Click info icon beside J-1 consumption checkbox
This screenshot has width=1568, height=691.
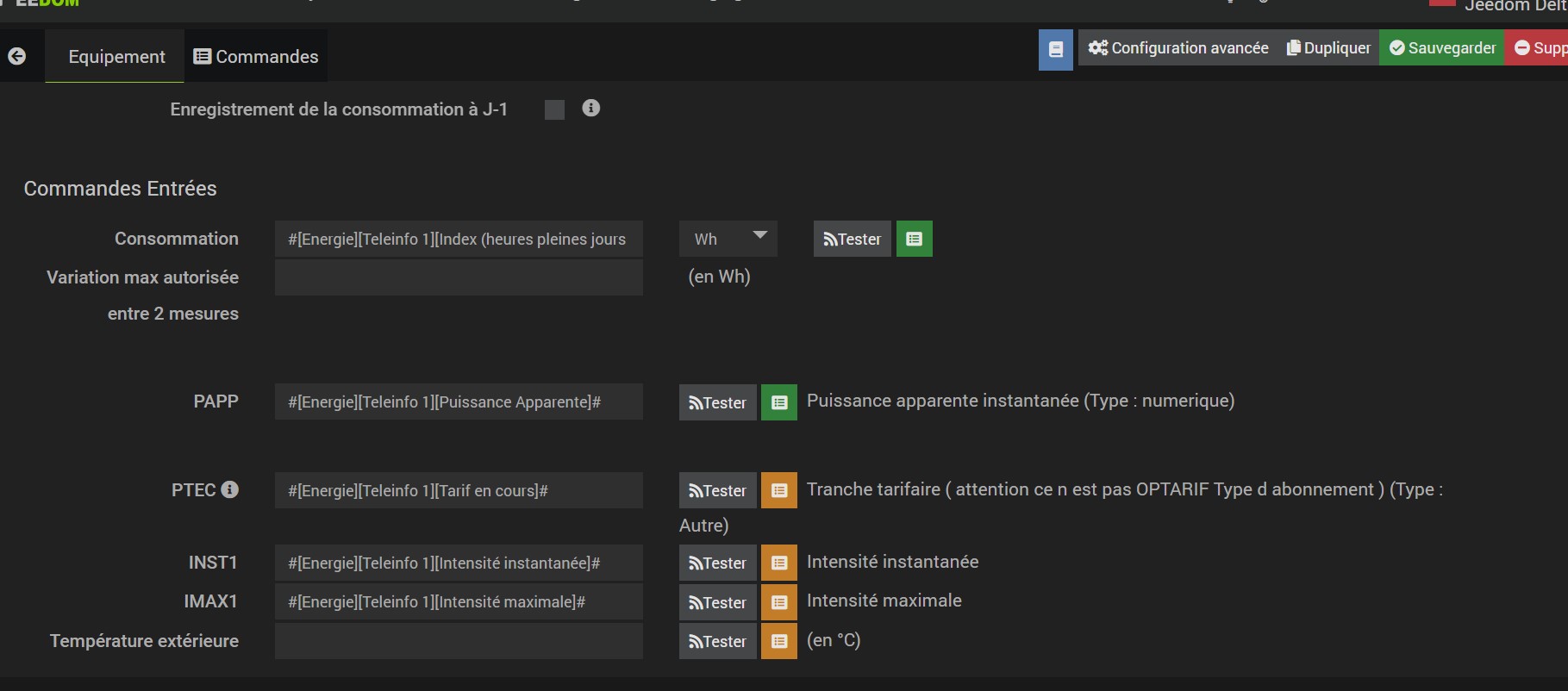590,109
